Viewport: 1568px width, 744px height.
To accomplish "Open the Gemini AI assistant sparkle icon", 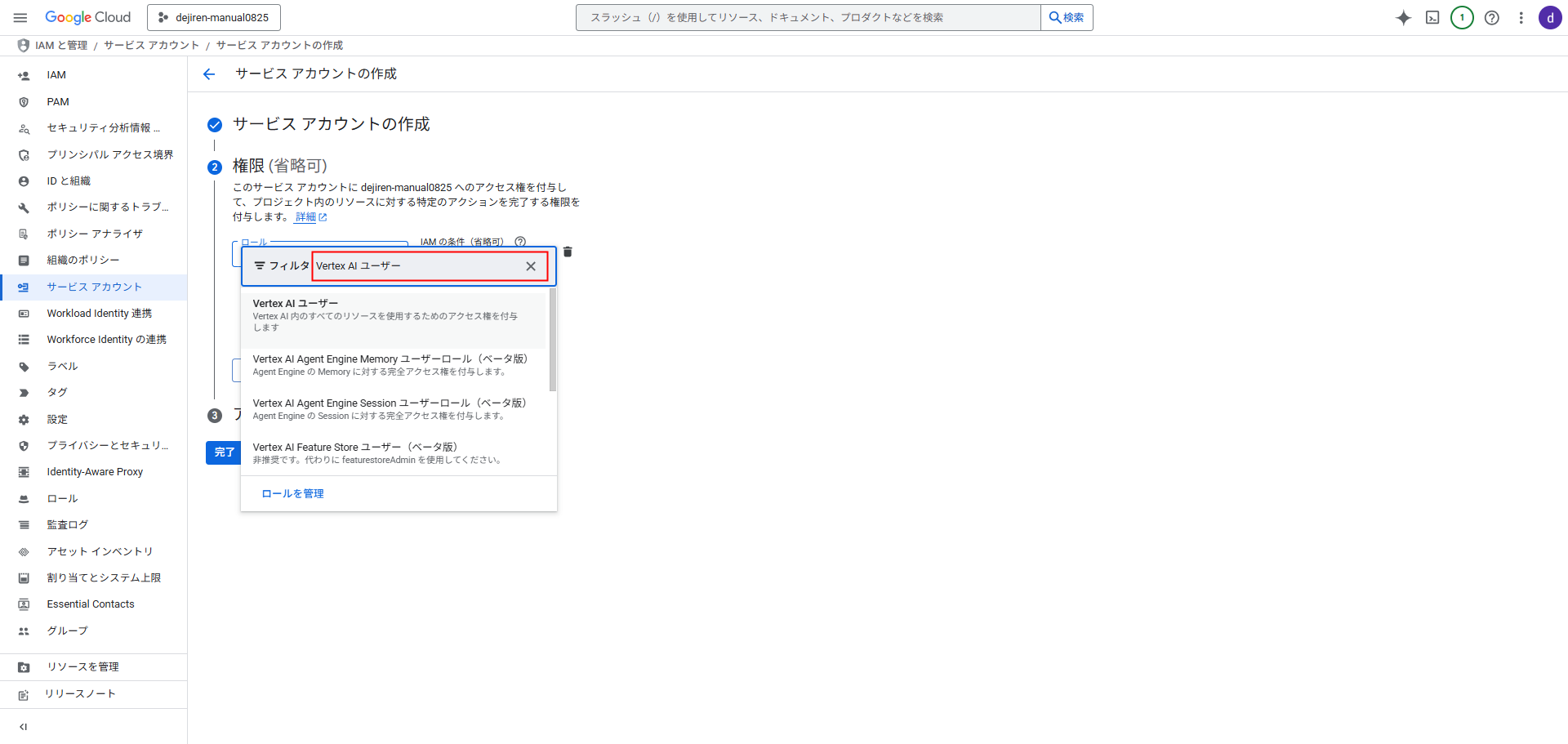I will [x=1403, y=18].
